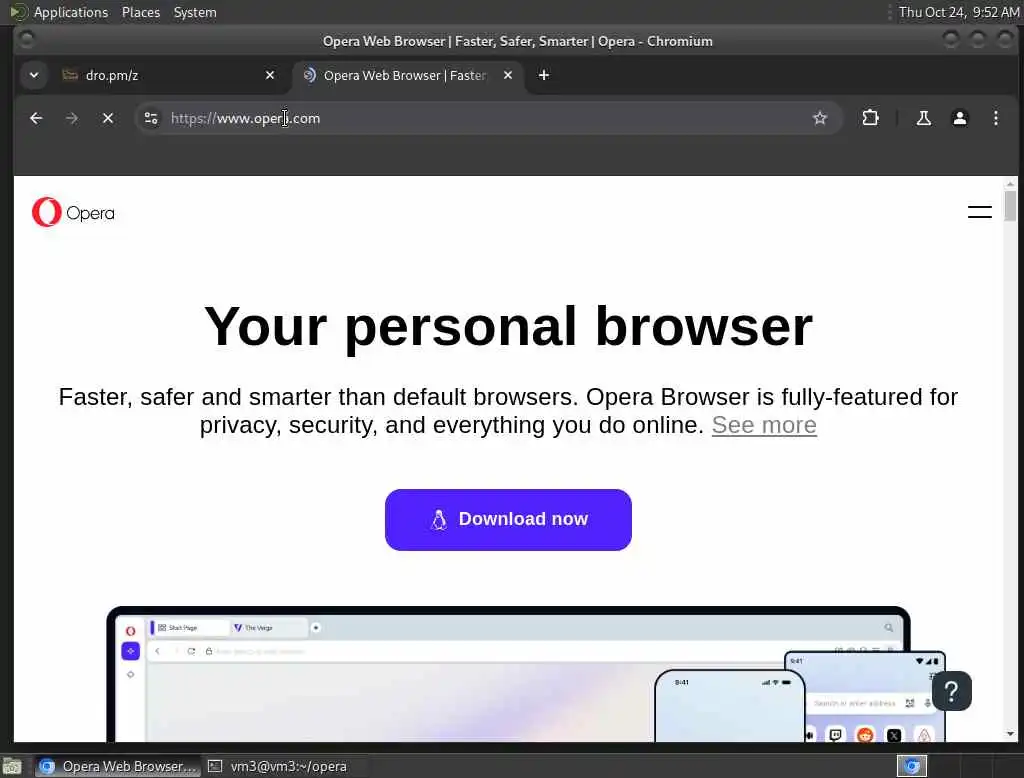Go back with the browser back arrow
This screenshot has height=778, width=1024.
pos(36,118)
